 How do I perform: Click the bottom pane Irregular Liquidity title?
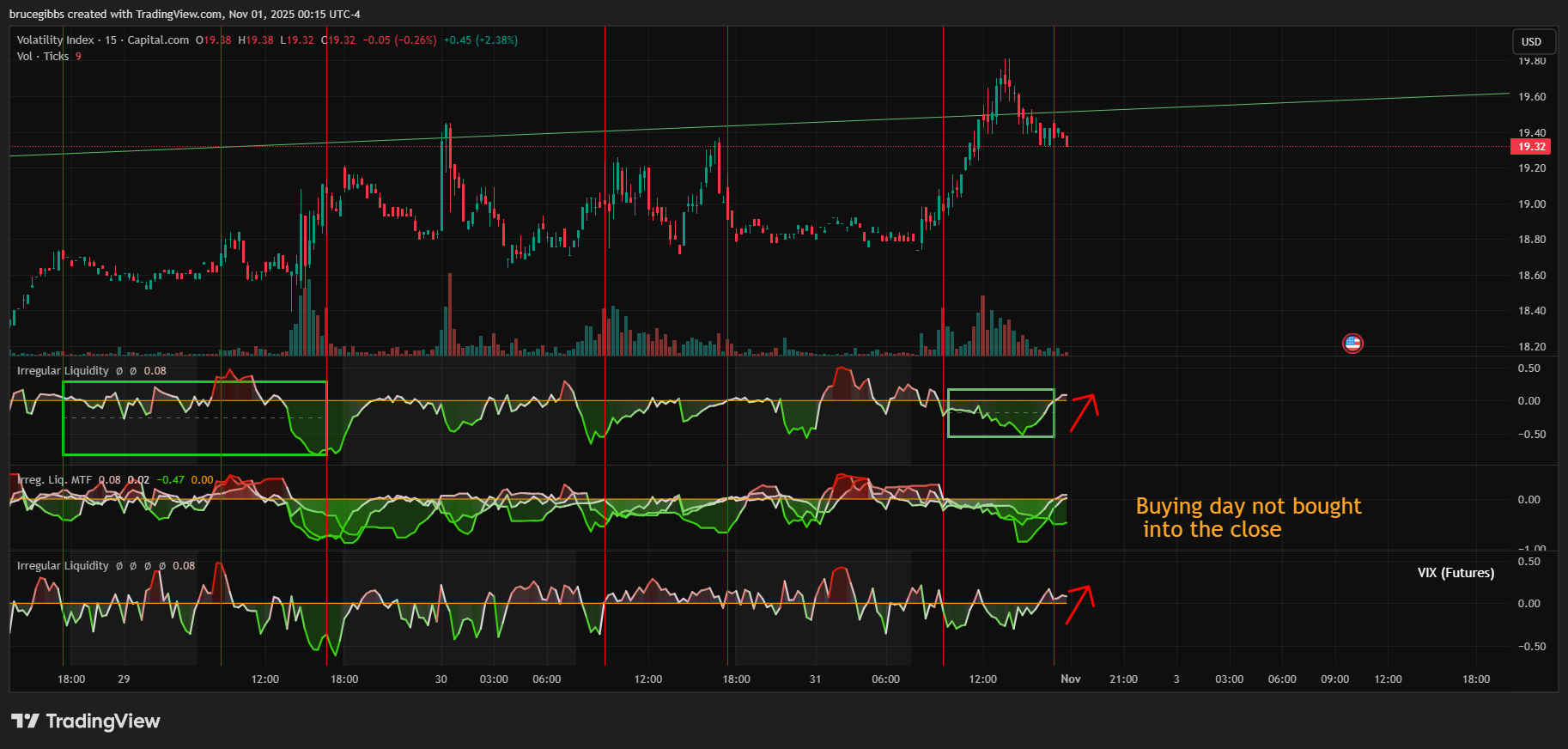63,566
